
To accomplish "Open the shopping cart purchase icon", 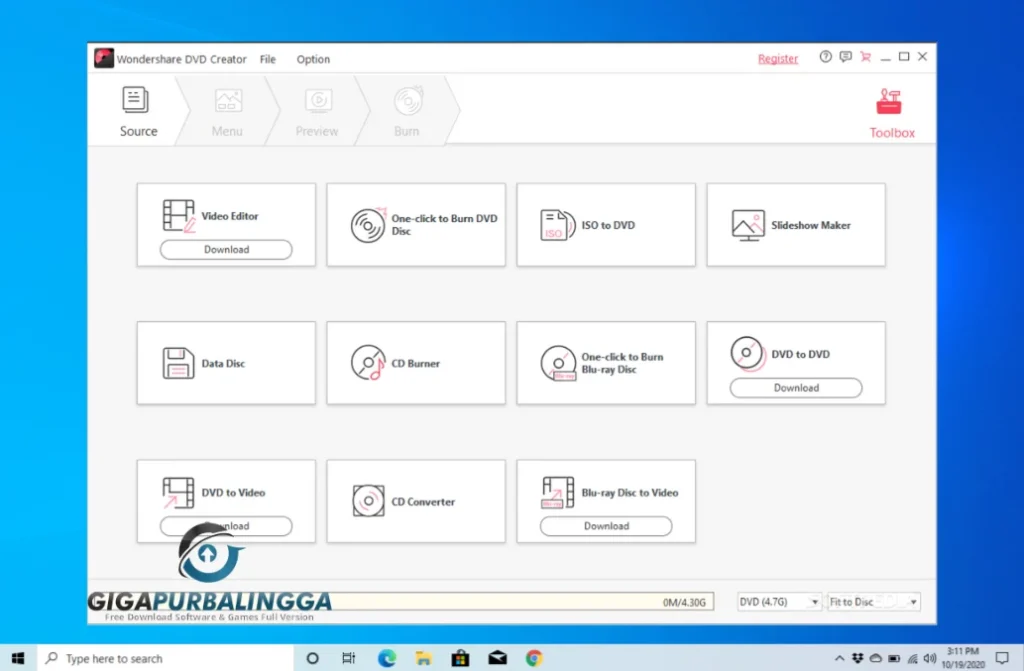I will coord(866,57).
